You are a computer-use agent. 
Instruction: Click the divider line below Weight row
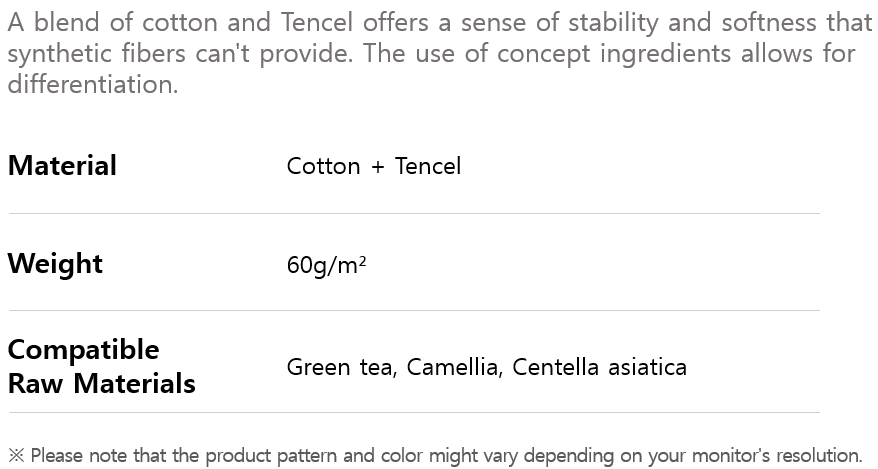(414, 310)
